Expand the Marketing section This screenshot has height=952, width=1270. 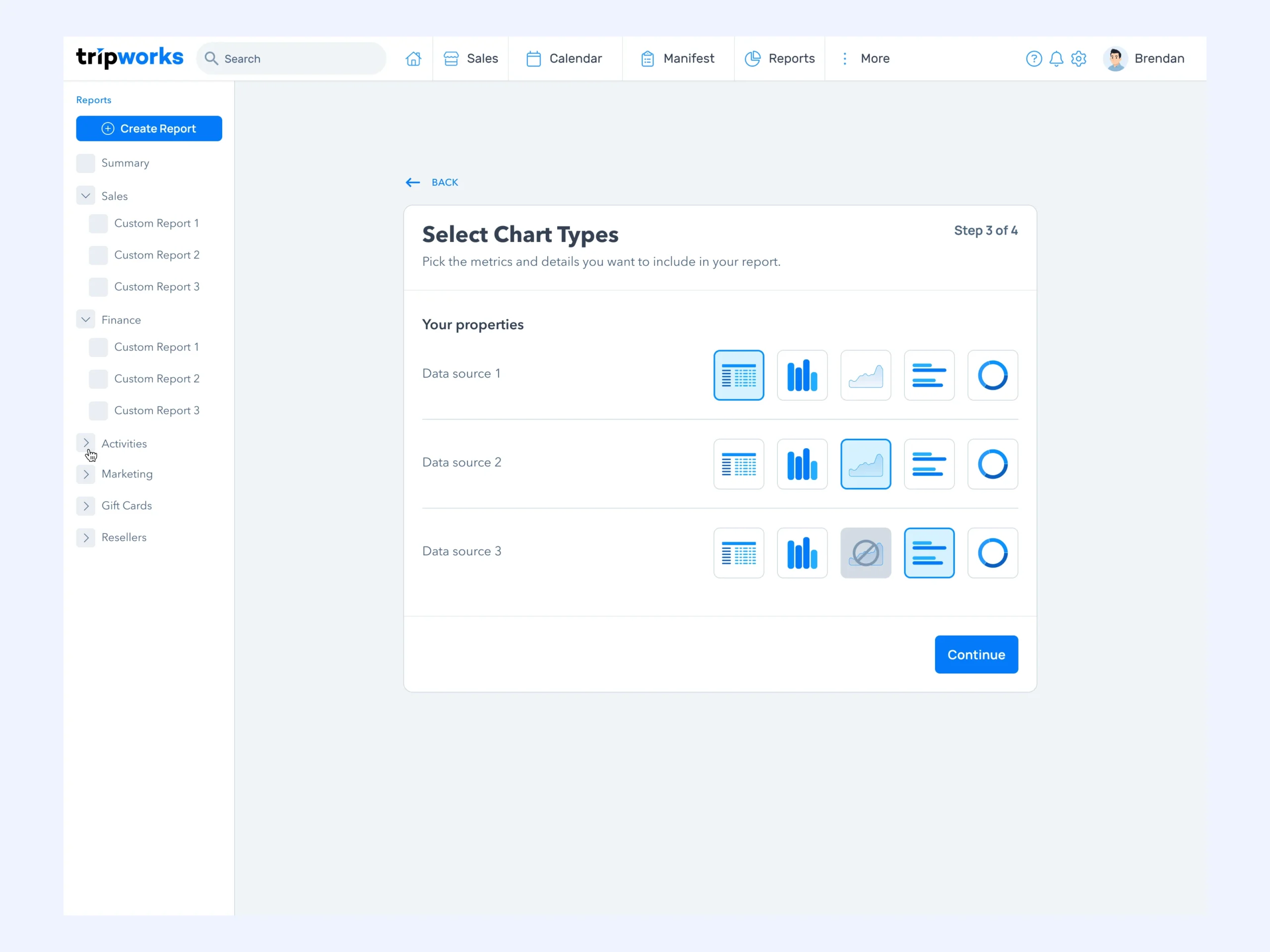pos(85,474)
